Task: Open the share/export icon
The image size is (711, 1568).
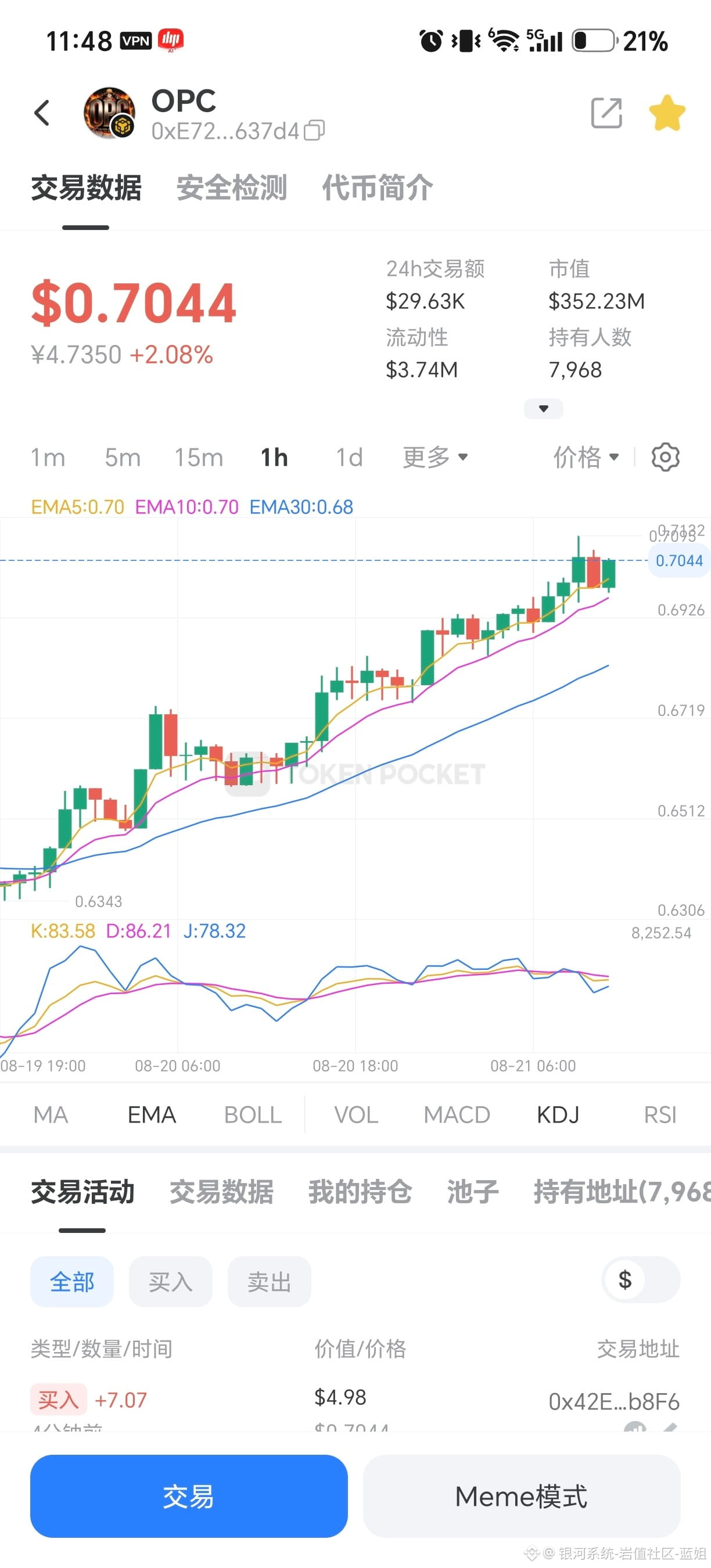Action: 606,113
